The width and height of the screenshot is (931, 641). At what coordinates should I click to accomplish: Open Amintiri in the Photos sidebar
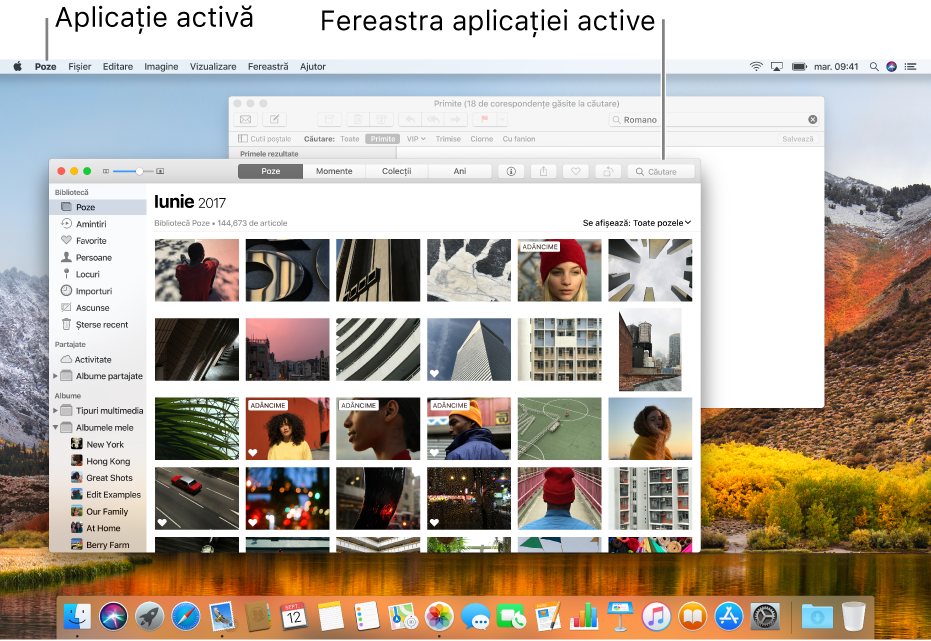tap(91, 224)
